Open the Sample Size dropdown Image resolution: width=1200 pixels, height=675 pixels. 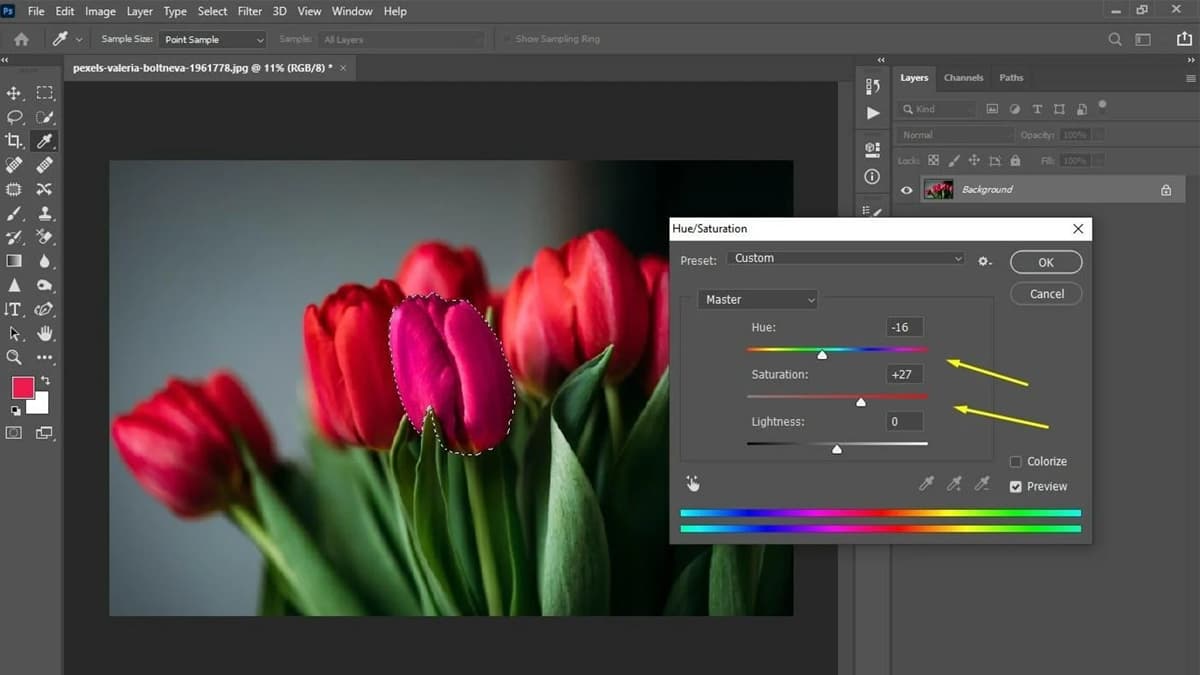tap(212, 40)
